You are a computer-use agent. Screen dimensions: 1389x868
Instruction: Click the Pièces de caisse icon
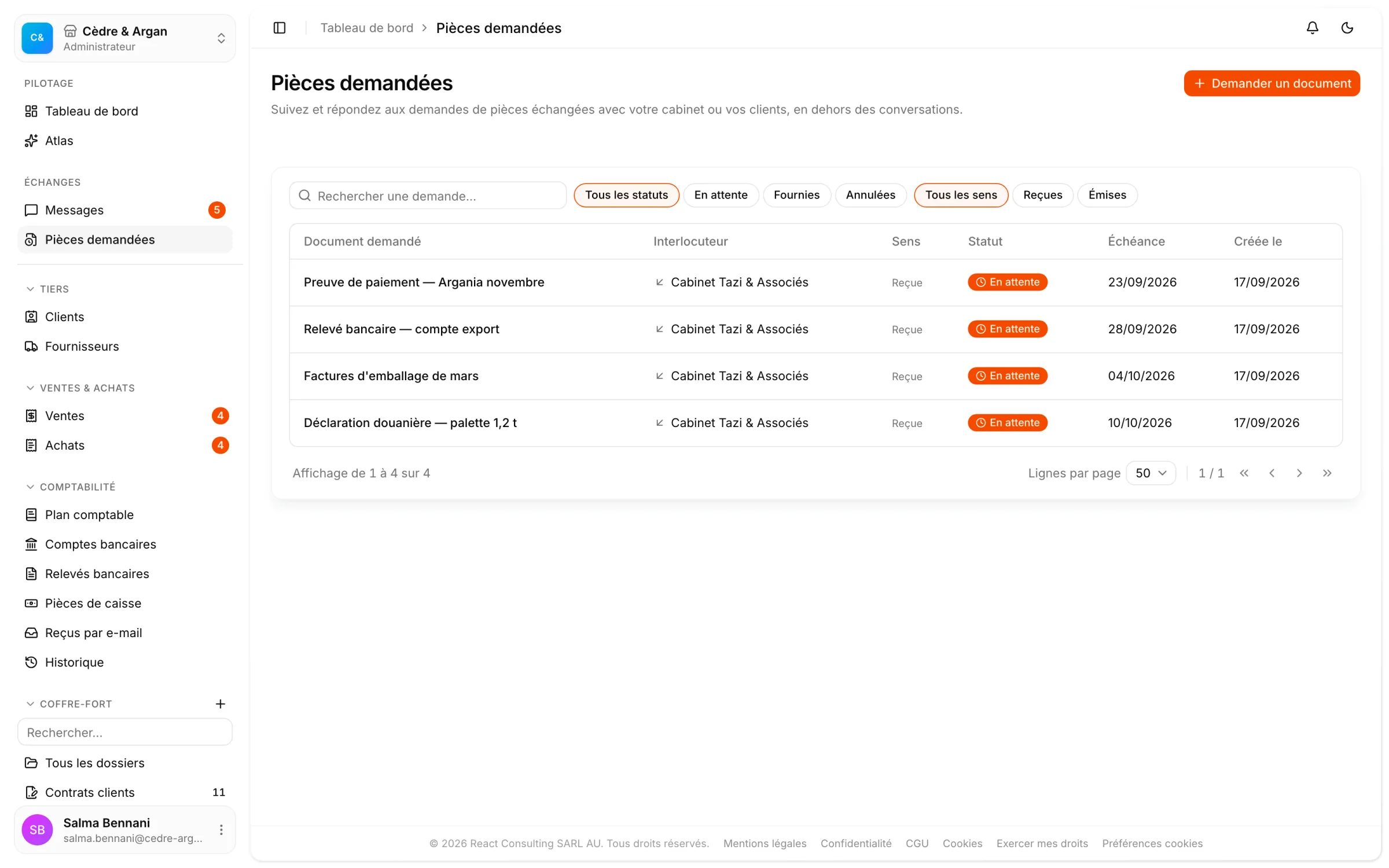[31, 604]
